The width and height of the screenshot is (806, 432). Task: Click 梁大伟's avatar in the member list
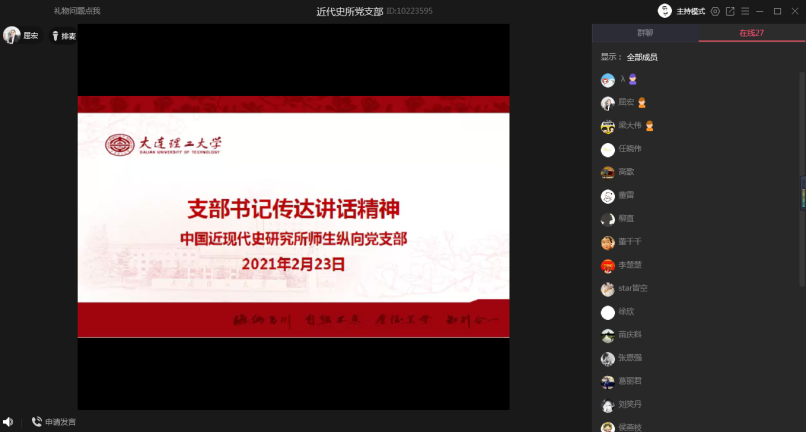point(608,127)
